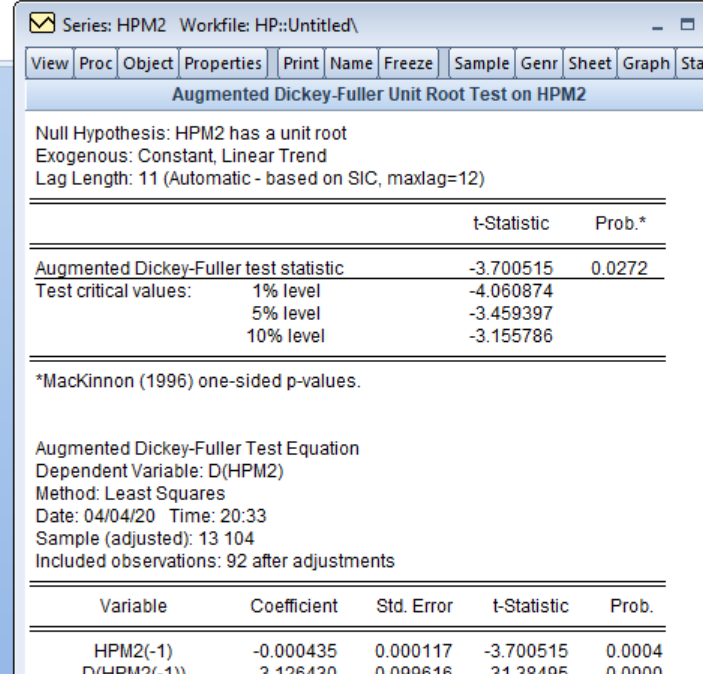Select critical value -4.060874
This screenshot has height=674, width=703.
coord(511,291)
